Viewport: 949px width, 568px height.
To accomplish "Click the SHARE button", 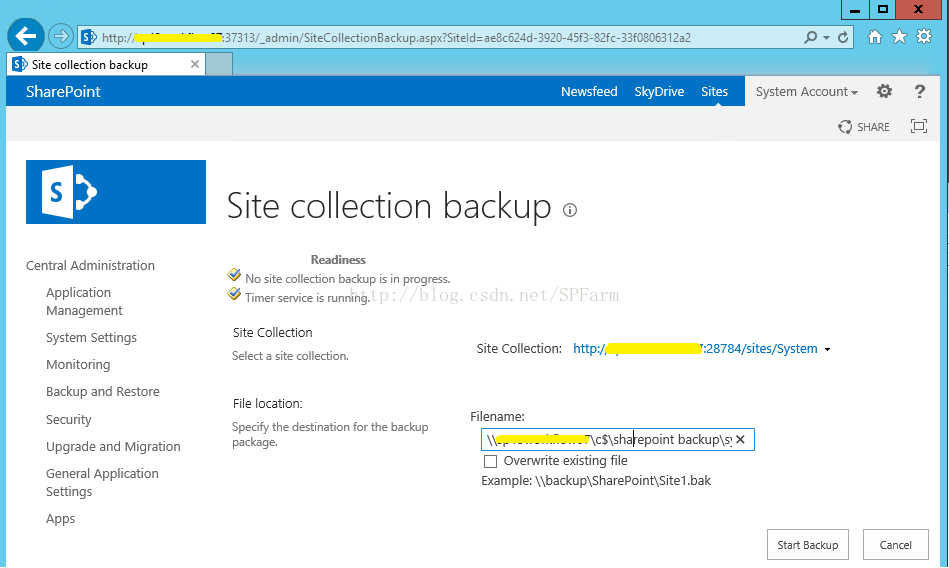I will [864, 127].
